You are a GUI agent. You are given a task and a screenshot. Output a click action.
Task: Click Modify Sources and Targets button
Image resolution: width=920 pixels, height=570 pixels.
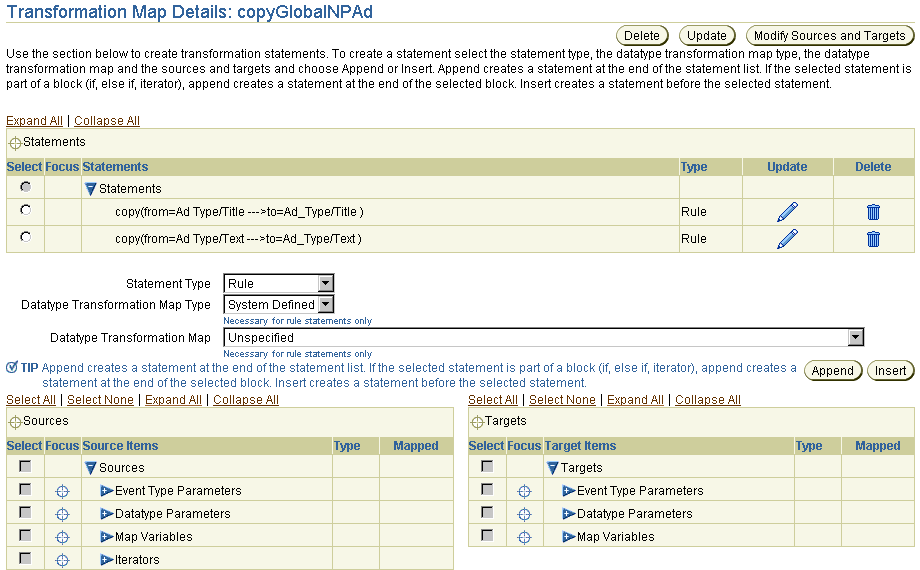coord(830,36)
